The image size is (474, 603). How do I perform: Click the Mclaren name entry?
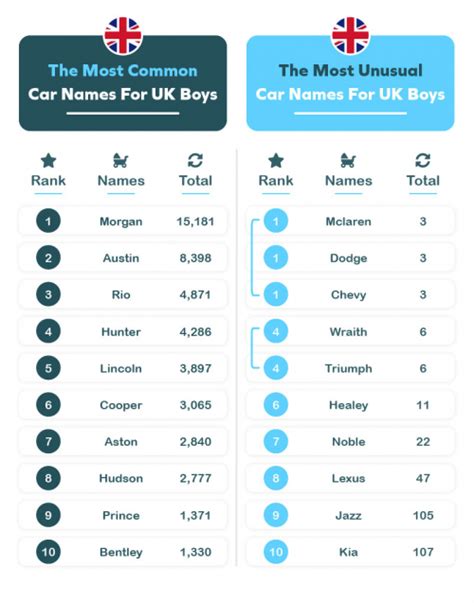coord(348,222)
